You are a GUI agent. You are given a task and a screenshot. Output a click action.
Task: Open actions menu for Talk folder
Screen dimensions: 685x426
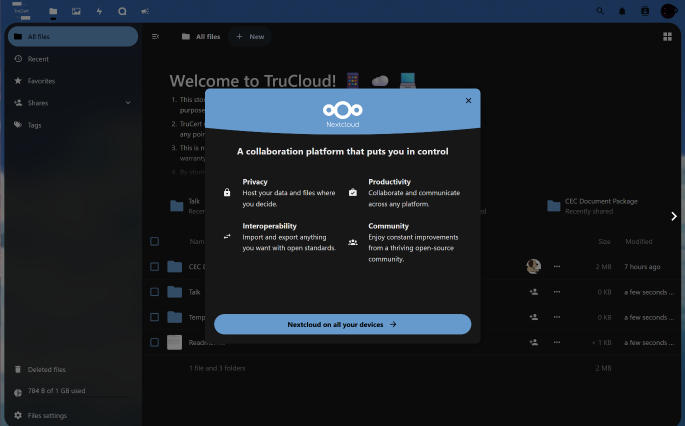pos(557,292)
